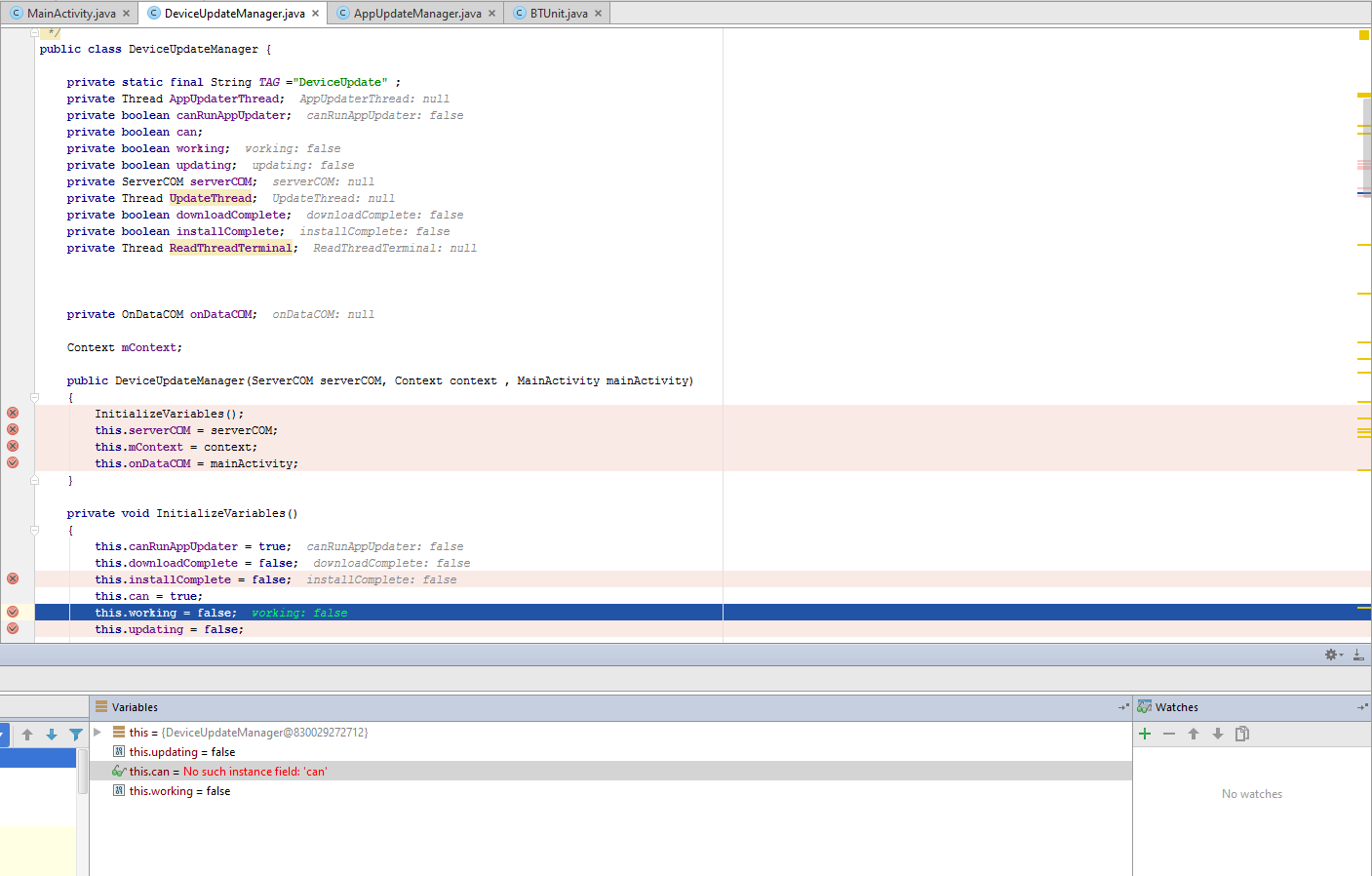The image size is (1372, 876).
Task: Toggle breakpoint on this.onDataCOM assignment line
Action: (x=13, y=462)
